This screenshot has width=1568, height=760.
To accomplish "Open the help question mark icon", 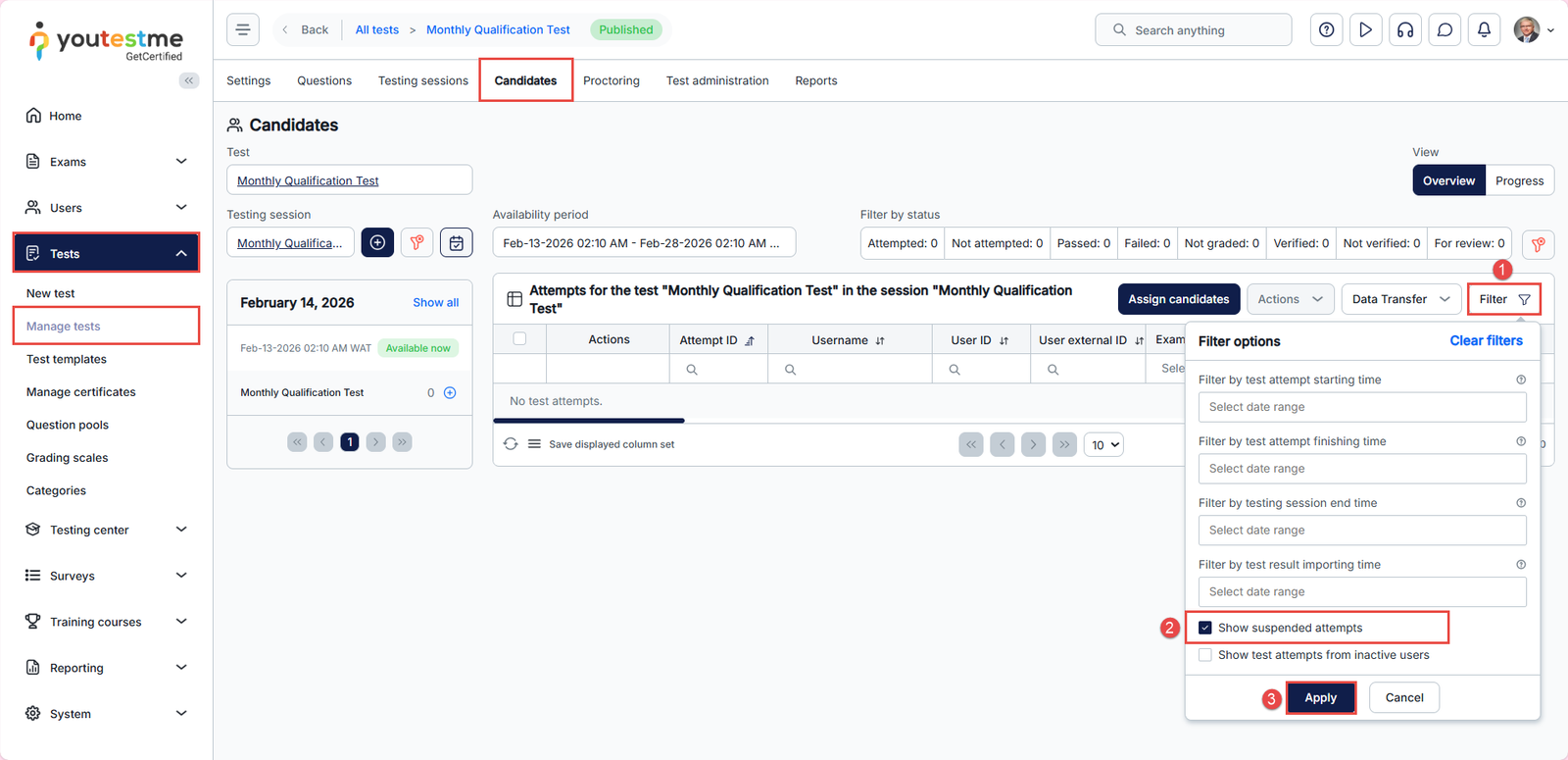I will [1326, 30].
